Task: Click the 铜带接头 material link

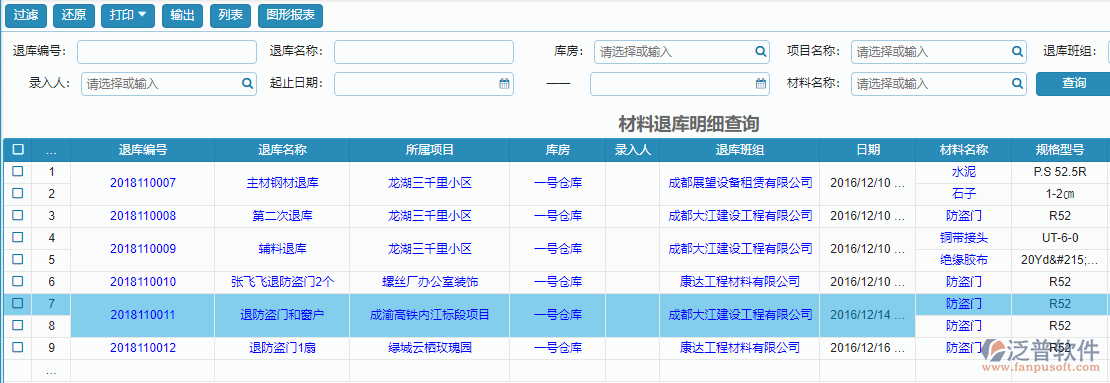Action: click(963, 237)
